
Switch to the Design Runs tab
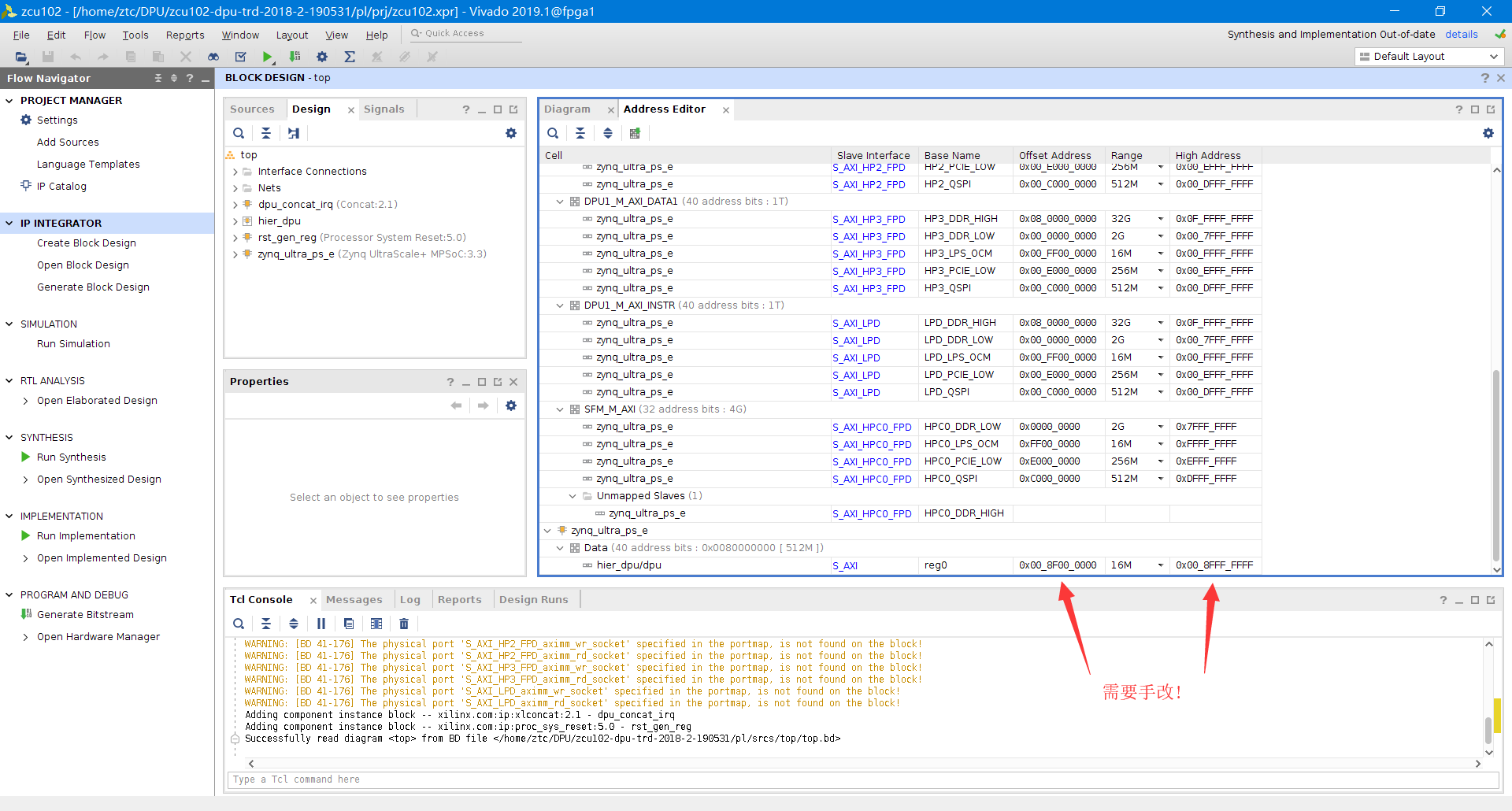pos(533,600)
